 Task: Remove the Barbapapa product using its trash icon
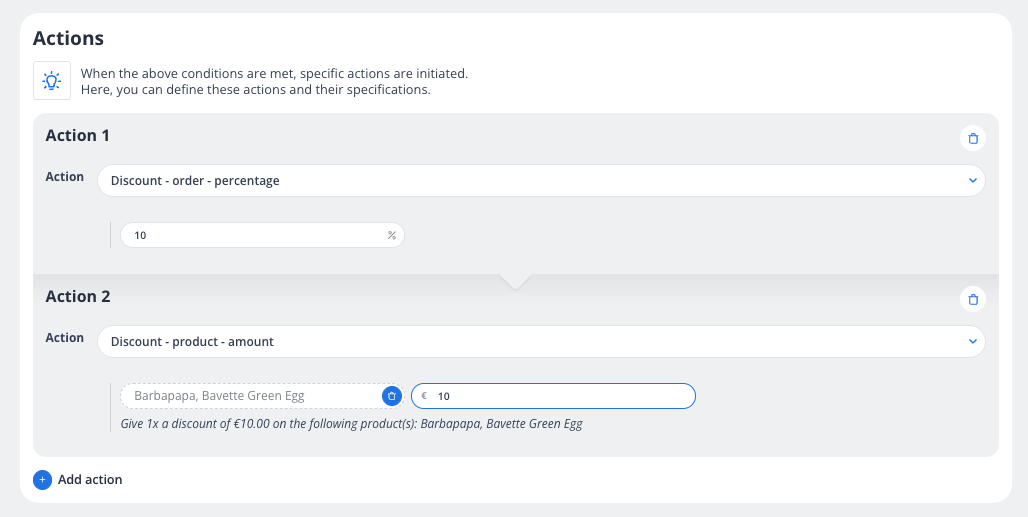(x=392, y=396)
